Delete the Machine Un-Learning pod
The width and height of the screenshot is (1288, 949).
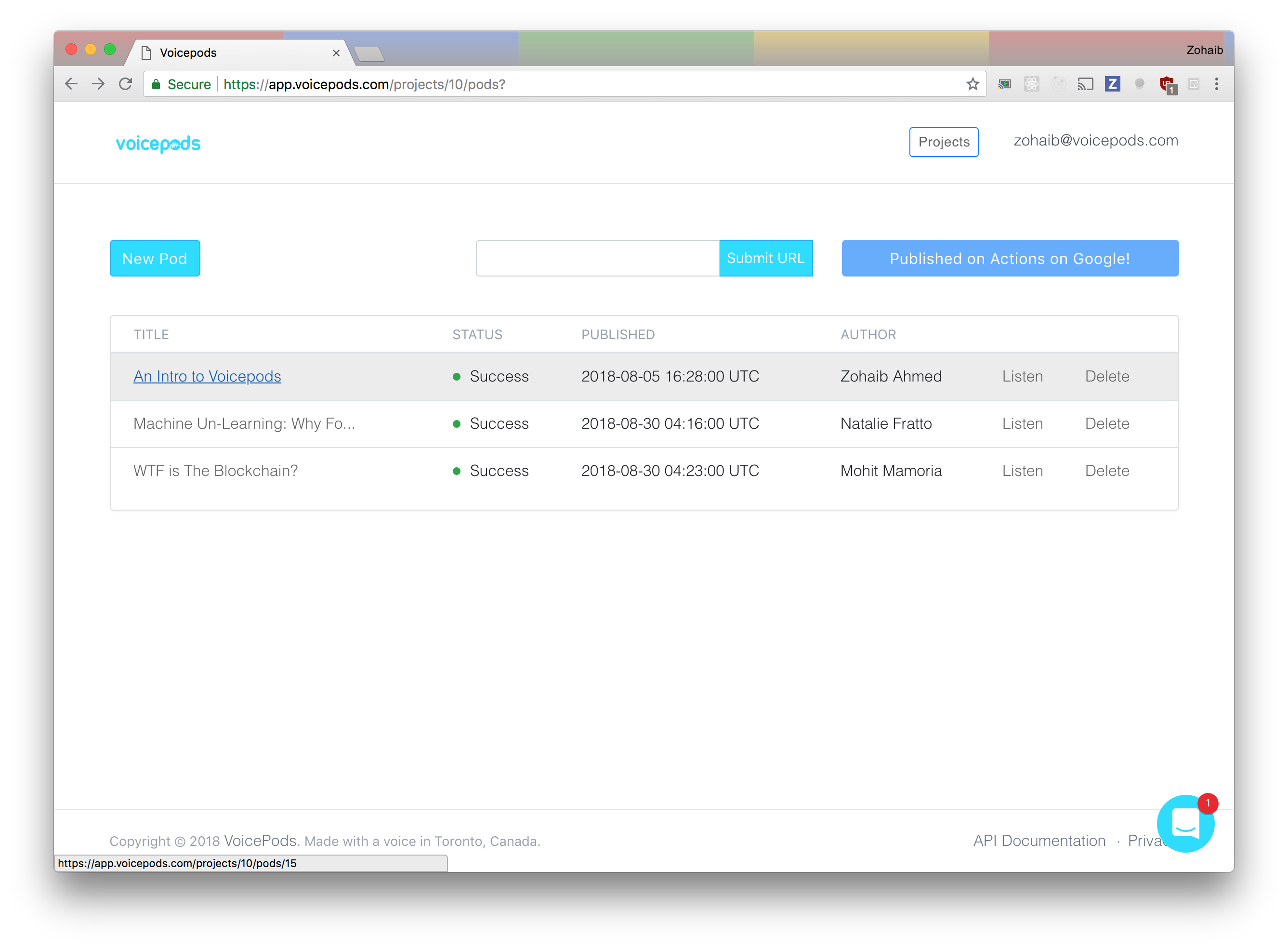tap(1106, 424)
